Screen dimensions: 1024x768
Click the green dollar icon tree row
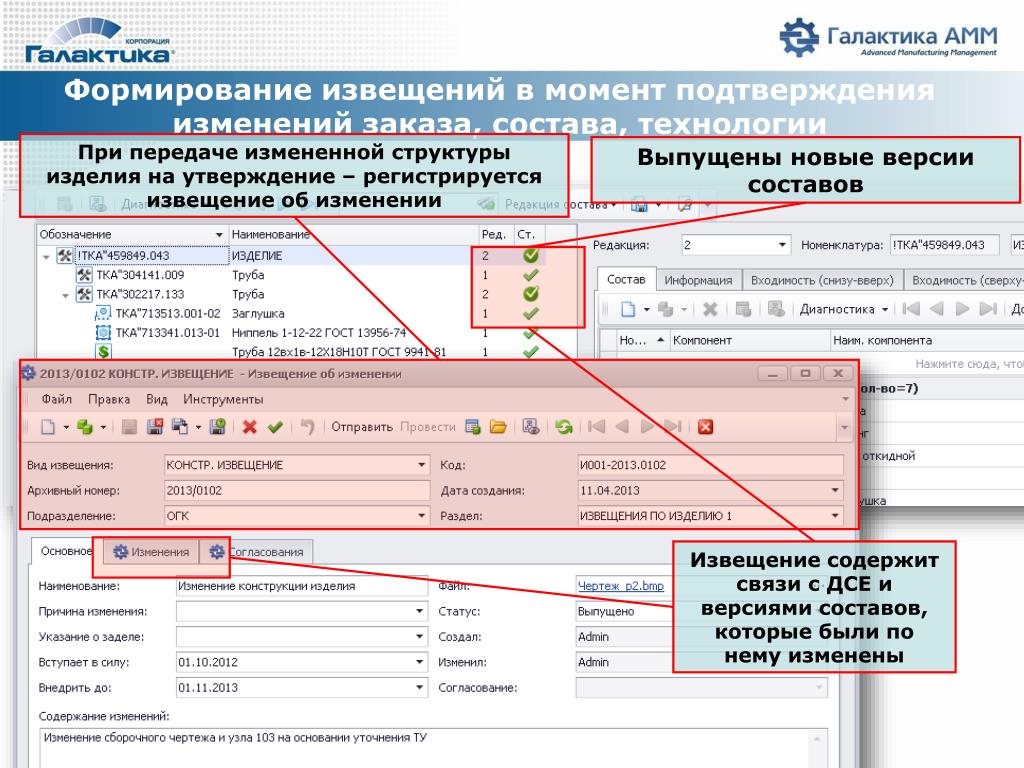(x=103, y=352)
